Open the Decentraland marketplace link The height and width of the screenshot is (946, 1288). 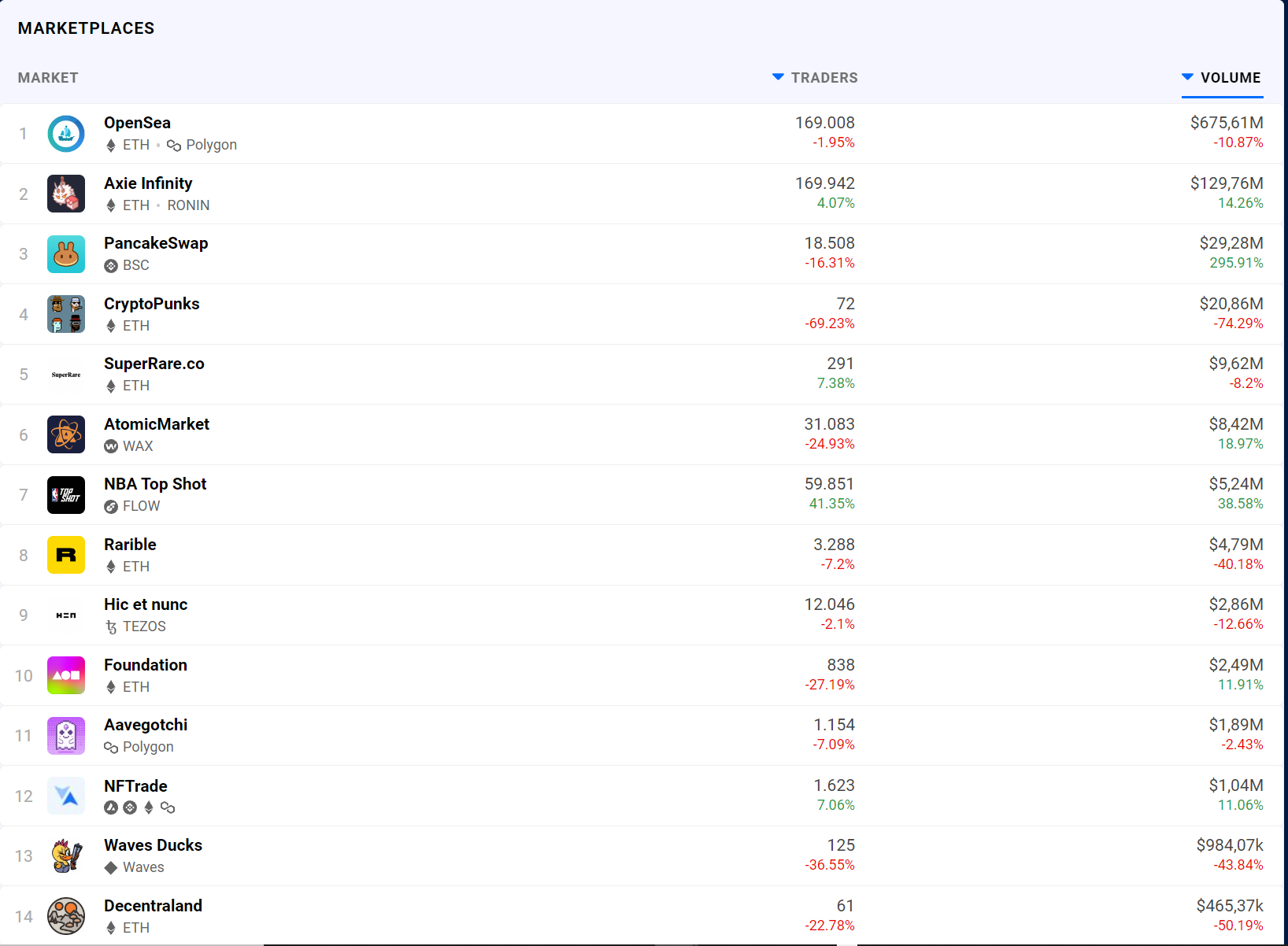click(x=153, y=906)
